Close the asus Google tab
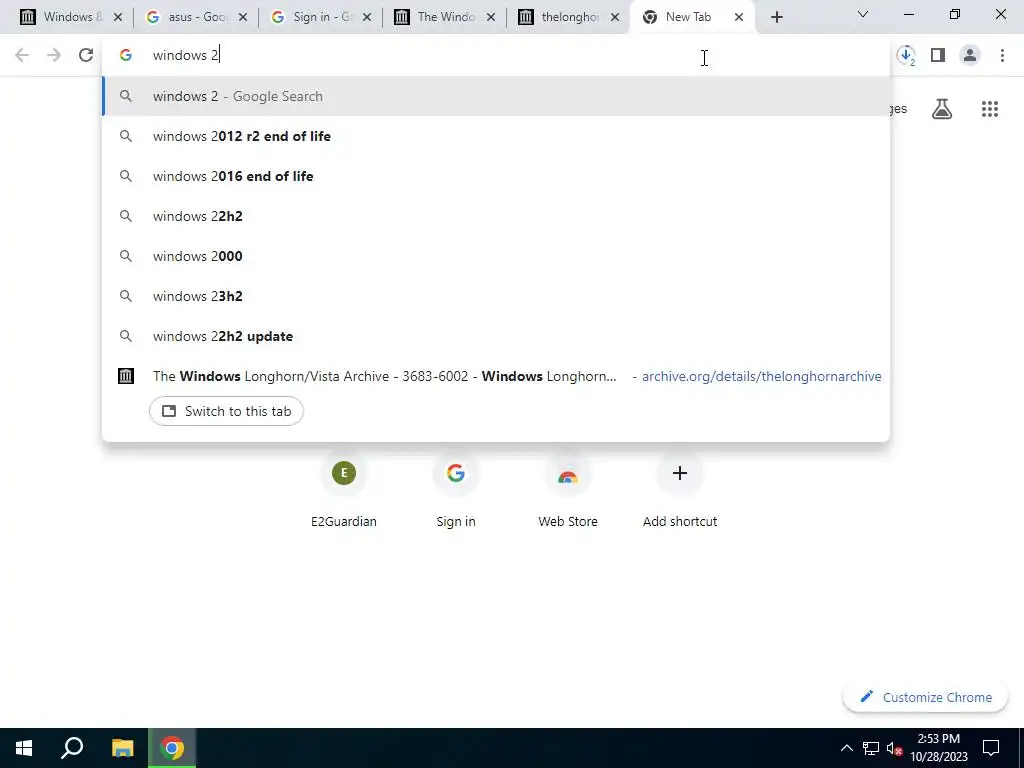Screen dimensions: 1024x768 point(242,18)
